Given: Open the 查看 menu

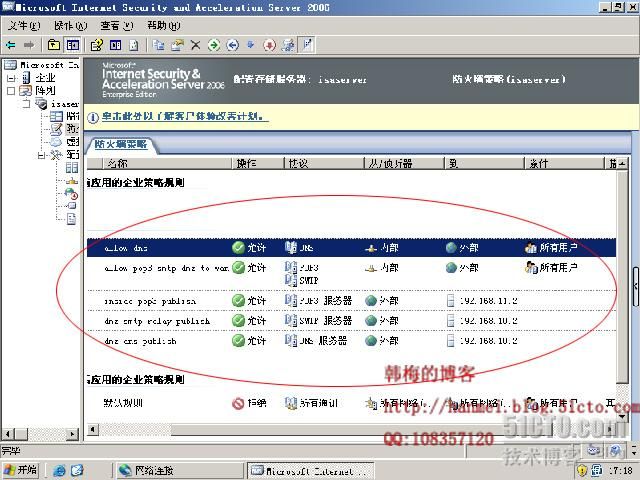Looking at the screenshot, I should (x=117, y=26).
